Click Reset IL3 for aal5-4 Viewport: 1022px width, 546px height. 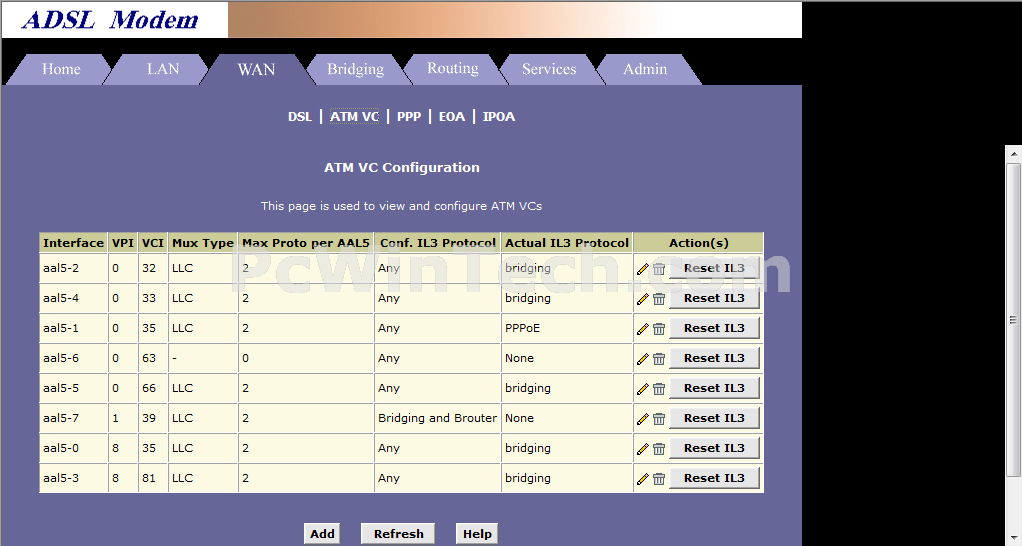coord(714,298)
